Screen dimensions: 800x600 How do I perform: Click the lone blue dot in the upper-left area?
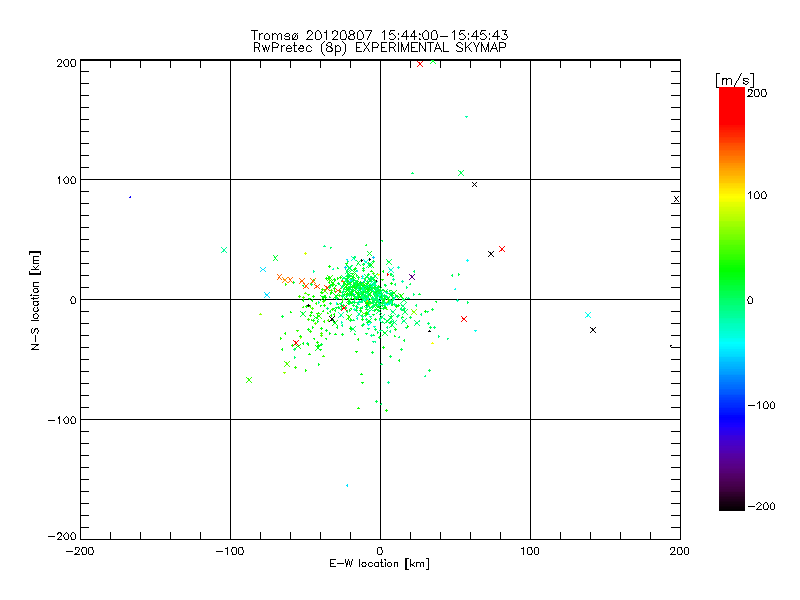130,197
